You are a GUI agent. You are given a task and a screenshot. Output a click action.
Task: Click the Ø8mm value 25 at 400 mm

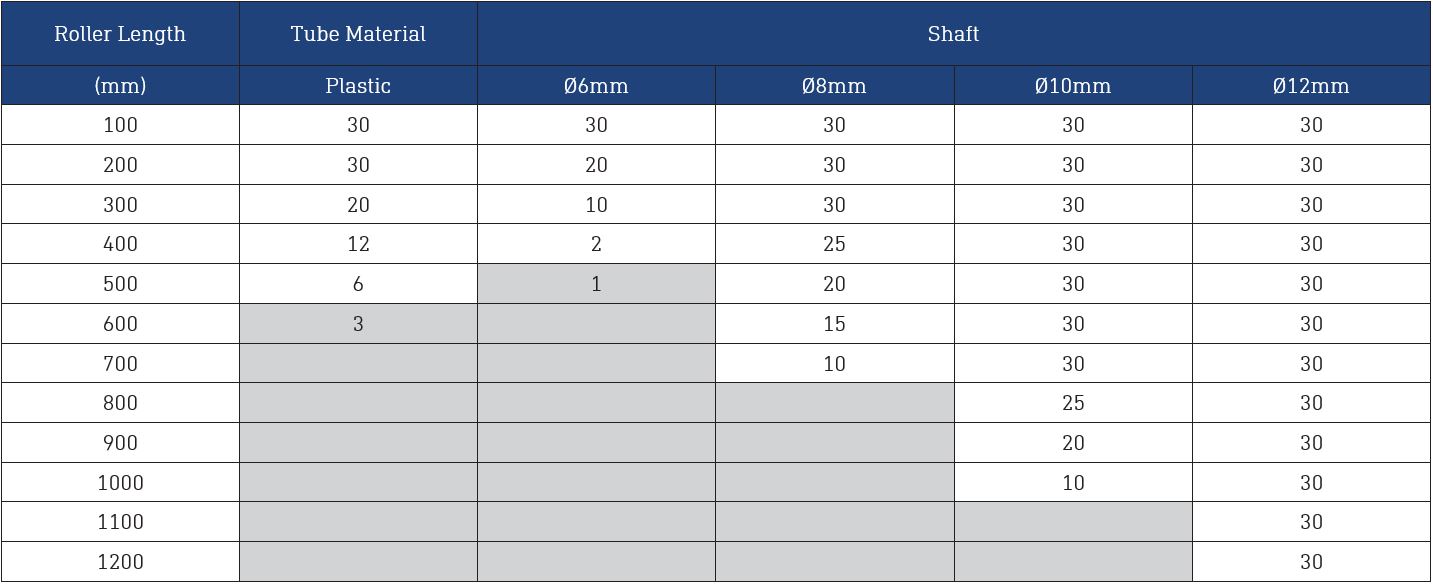click(x=835, y=244)
